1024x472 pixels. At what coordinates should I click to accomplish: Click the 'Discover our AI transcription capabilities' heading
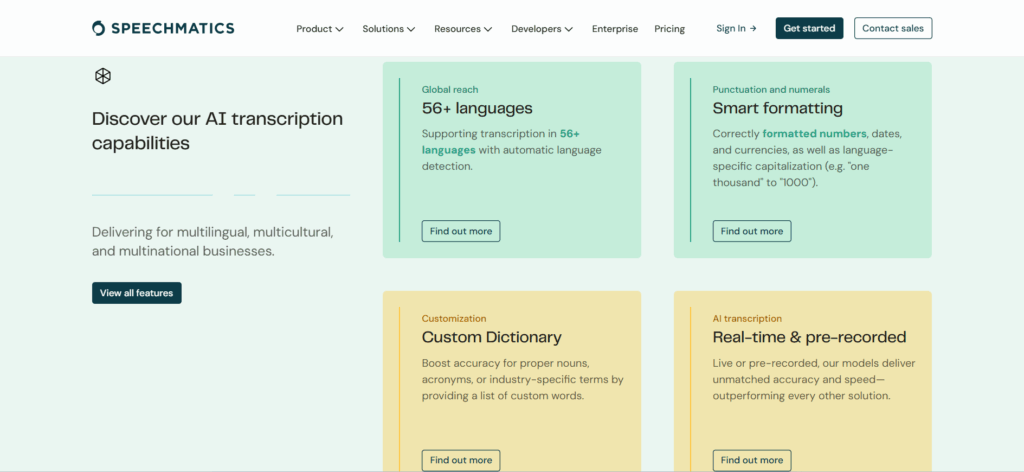pyautogui.click(x=217, y=131)
